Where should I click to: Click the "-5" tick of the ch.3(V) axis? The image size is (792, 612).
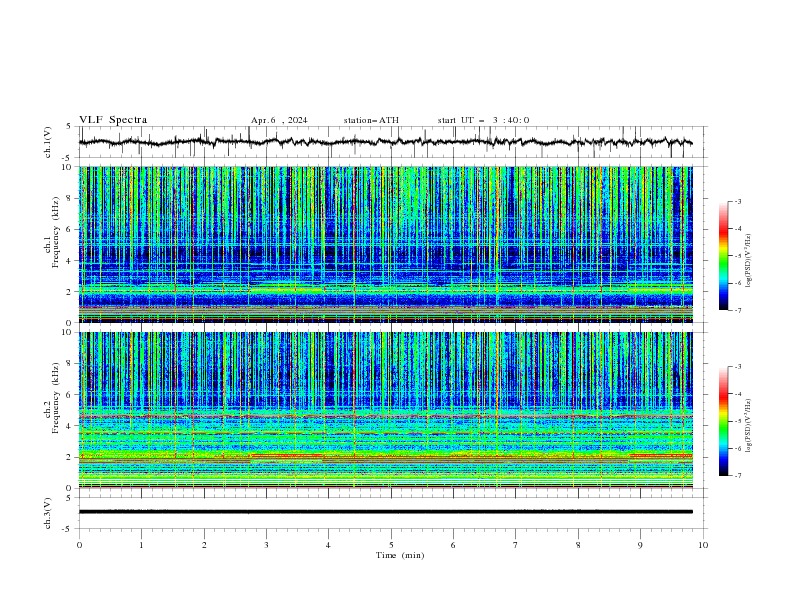pos(68,529)
